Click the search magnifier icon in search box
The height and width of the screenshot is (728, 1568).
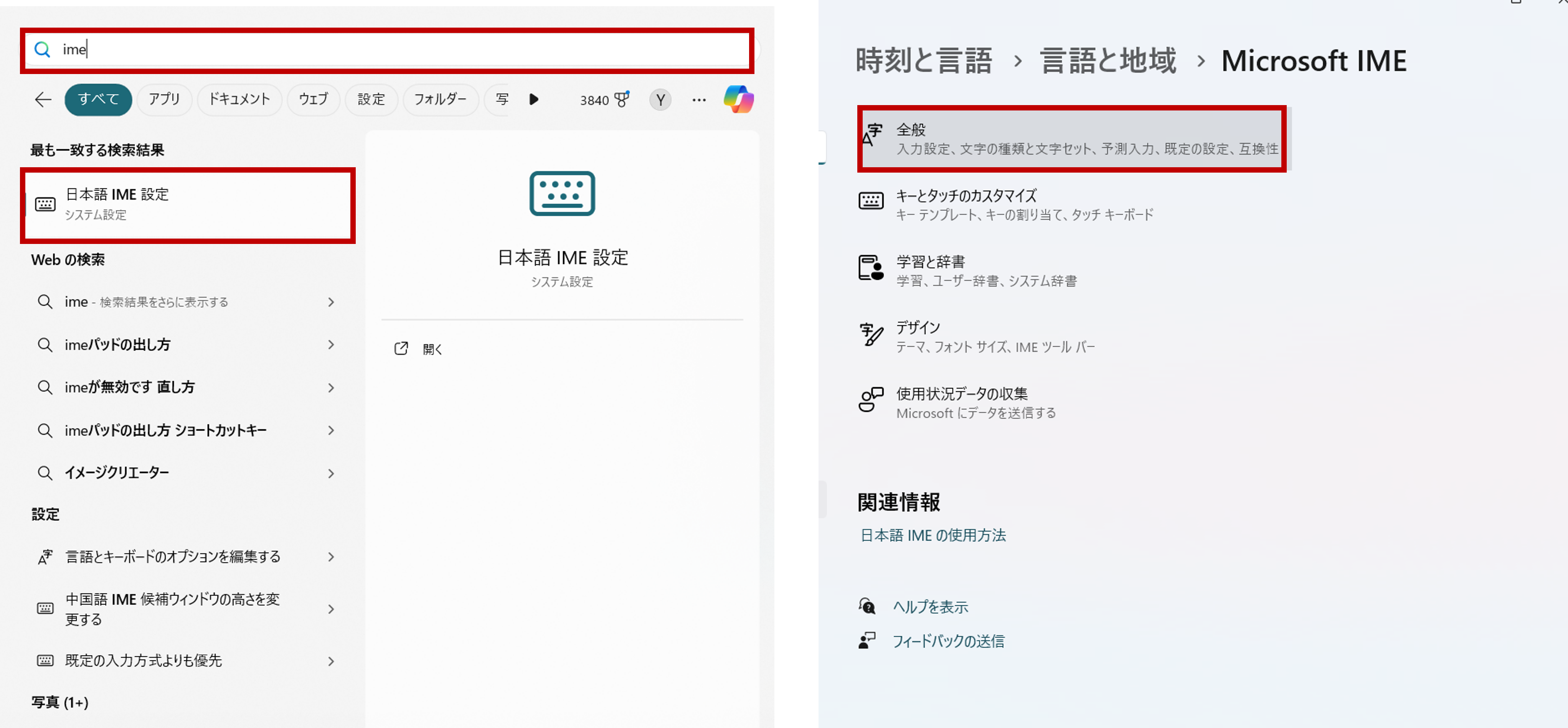point(42,49)
